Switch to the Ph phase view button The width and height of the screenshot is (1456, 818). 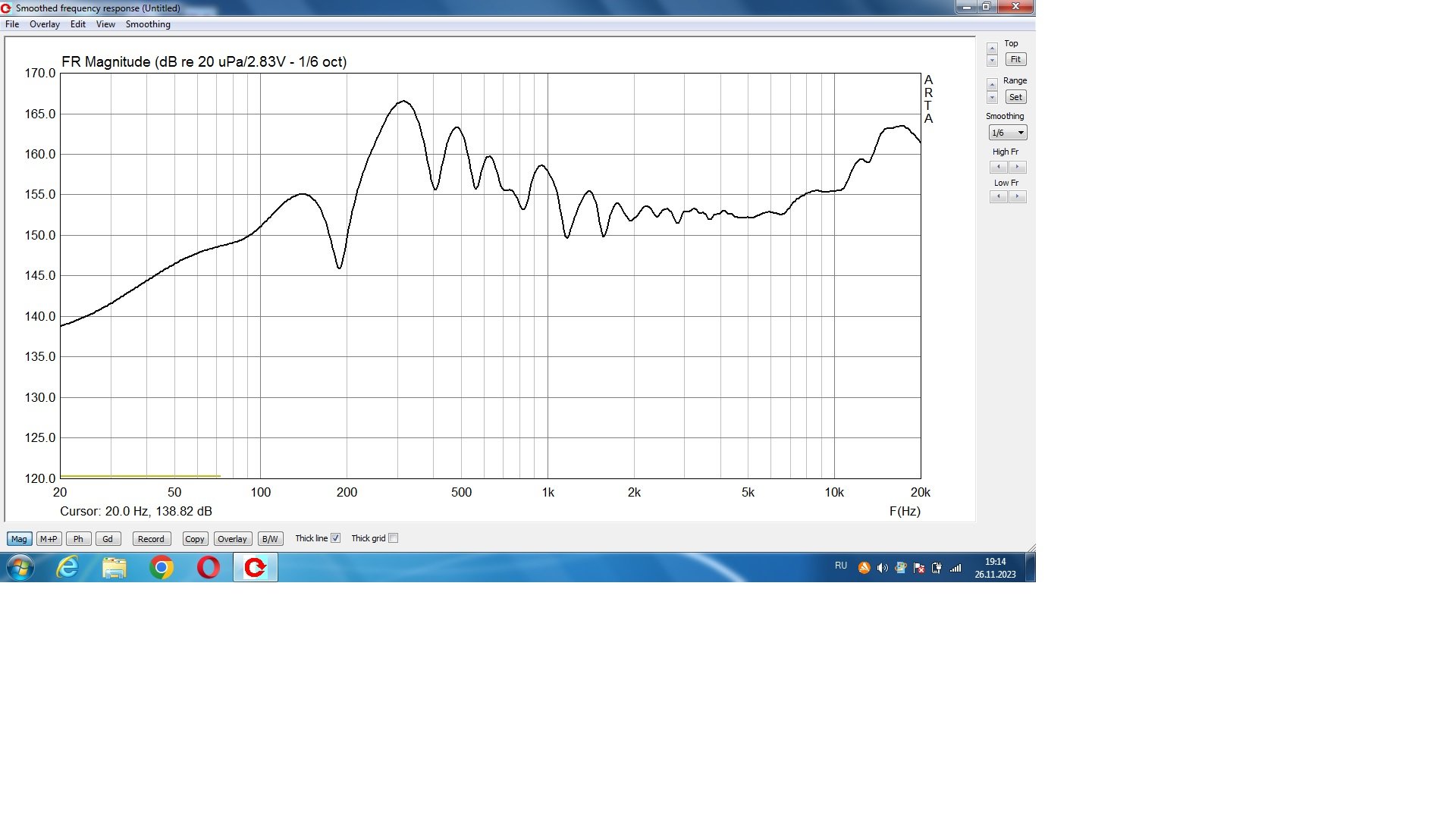click(x=78, y=539)
